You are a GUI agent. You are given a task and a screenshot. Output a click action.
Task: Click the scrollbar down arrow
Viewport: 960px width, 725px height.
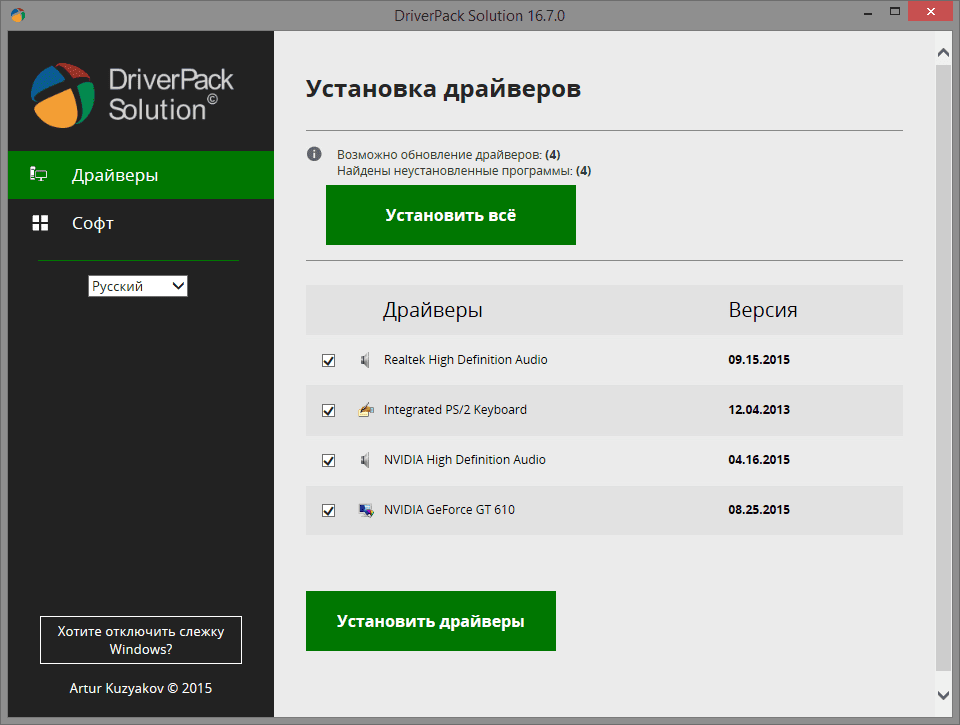coord(944,694)
